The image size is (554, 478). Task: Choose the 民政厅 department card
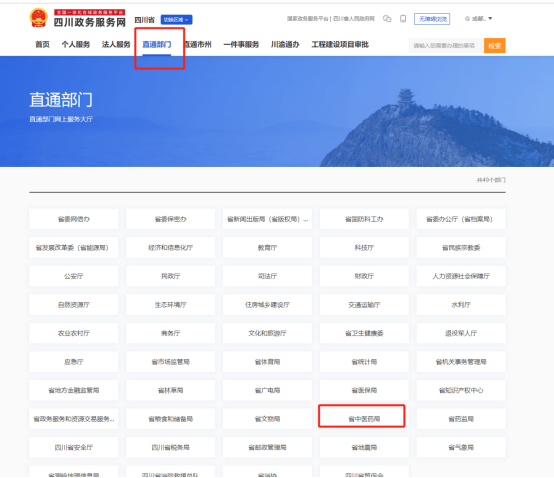[x=171, y=276]
